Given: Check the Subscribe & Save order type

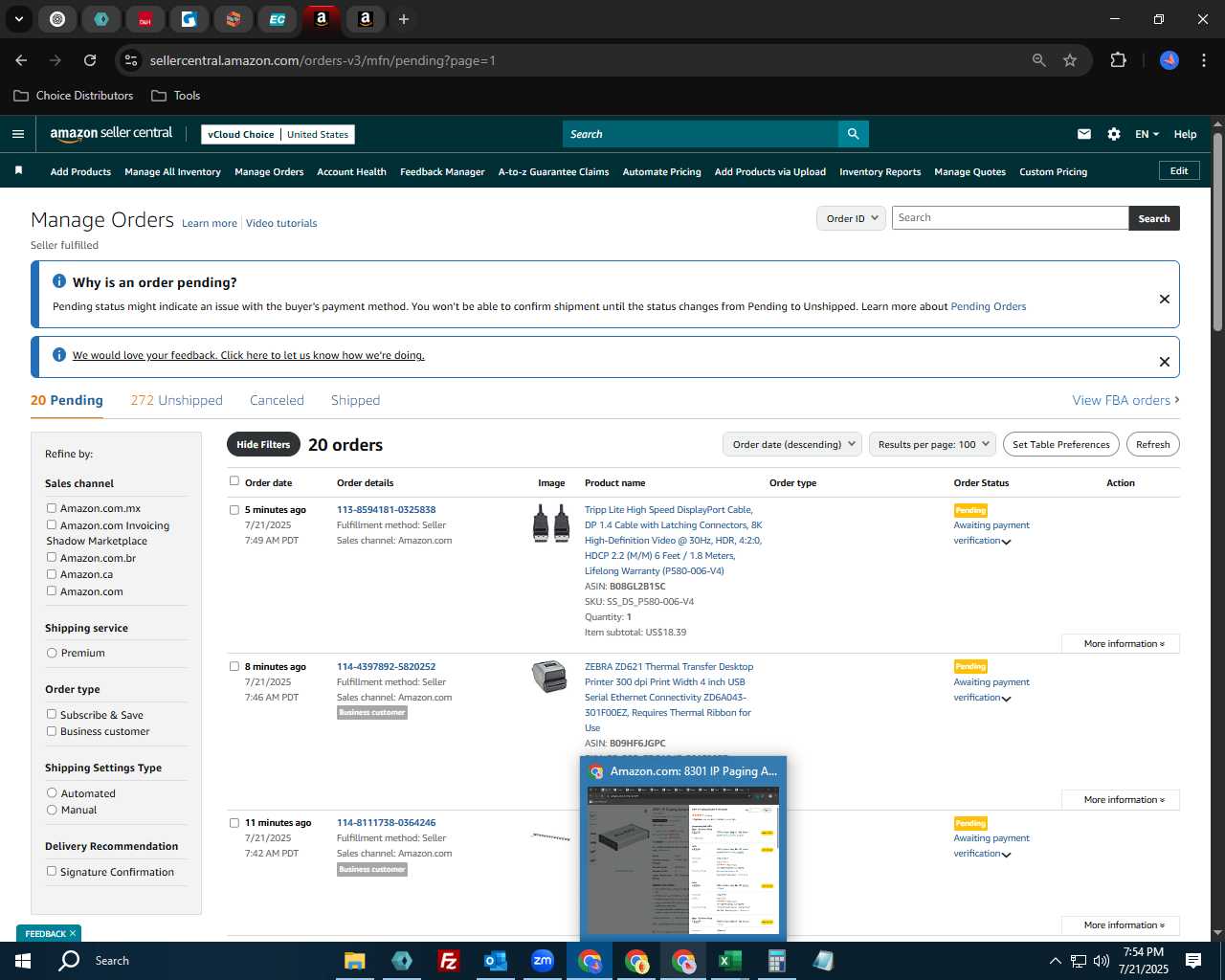Looking at the screenshot, I should click(52, 714).
